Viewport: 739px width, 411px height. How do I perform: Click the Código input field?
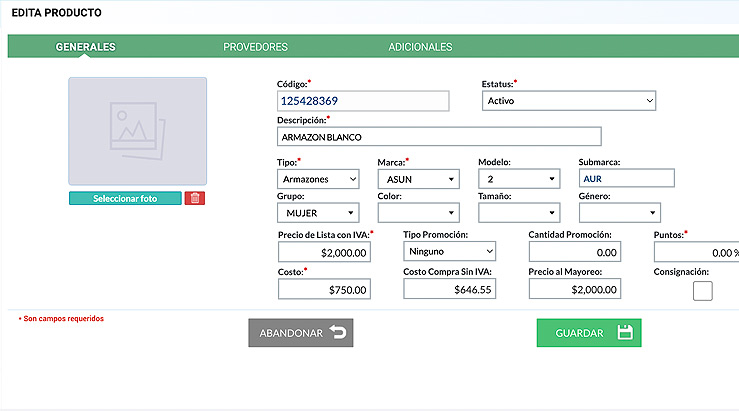[363, 101]
